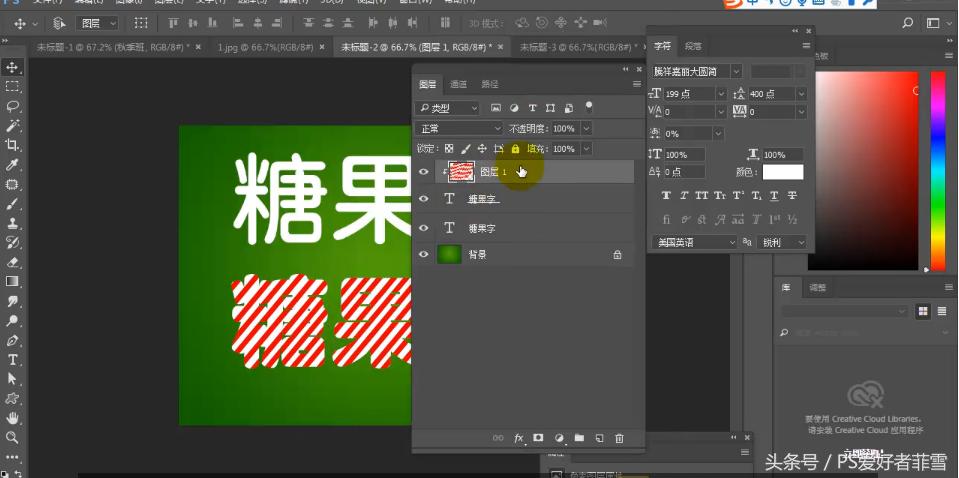The image size is (959, 478).
Task: Switch to document tab 未标题-1
Action: [x=113, y=46]
